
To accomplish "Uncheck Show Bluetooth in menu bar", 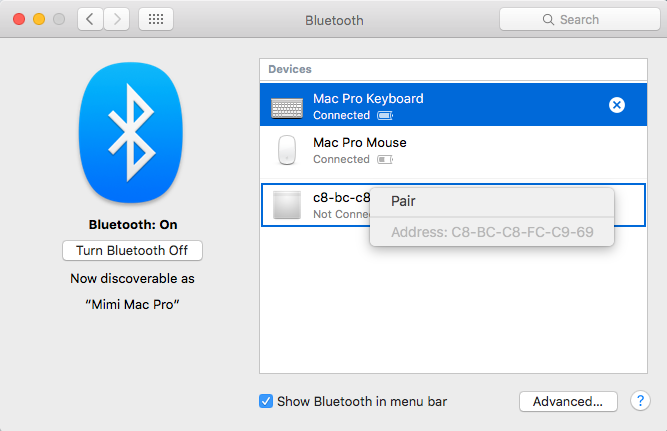I will tap(266, 401).
